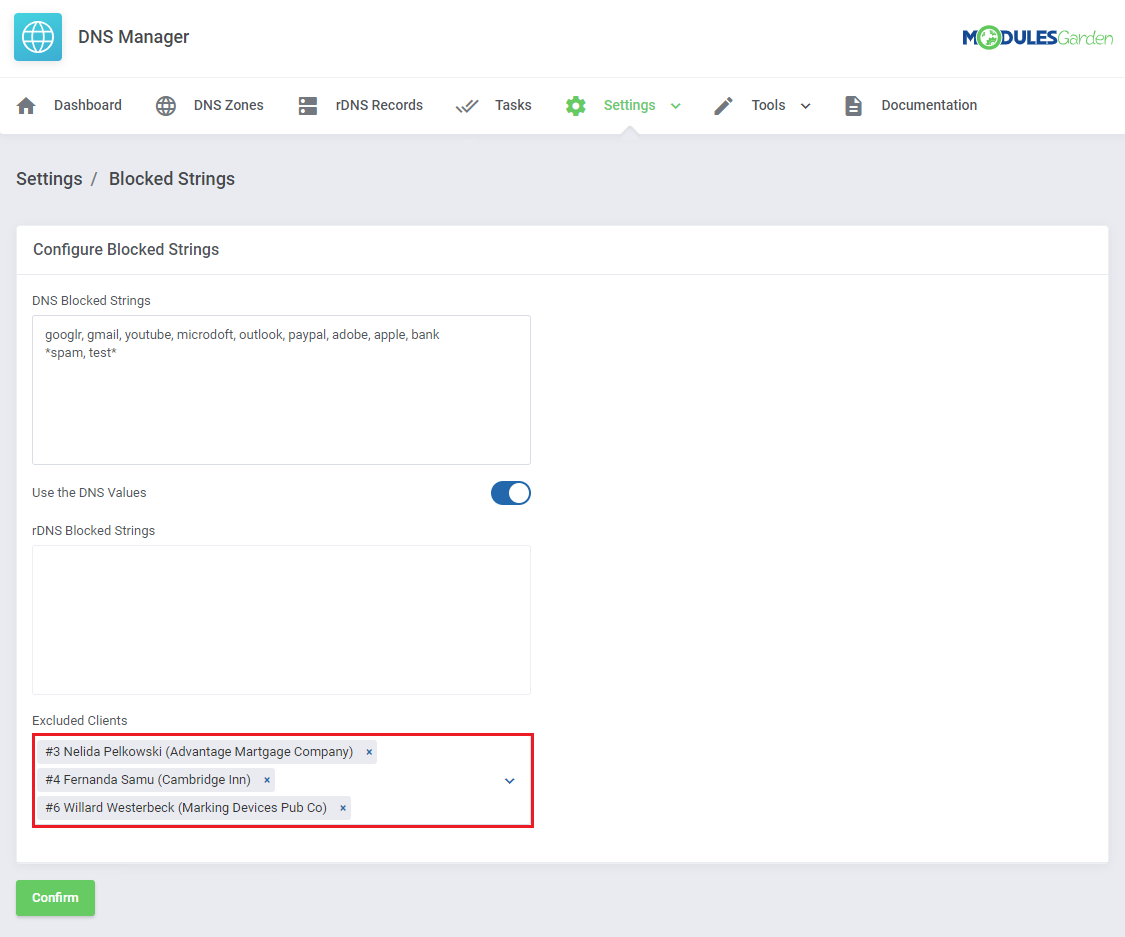
Task: Click the Tasks double-check icon
Action: (467, 106)
